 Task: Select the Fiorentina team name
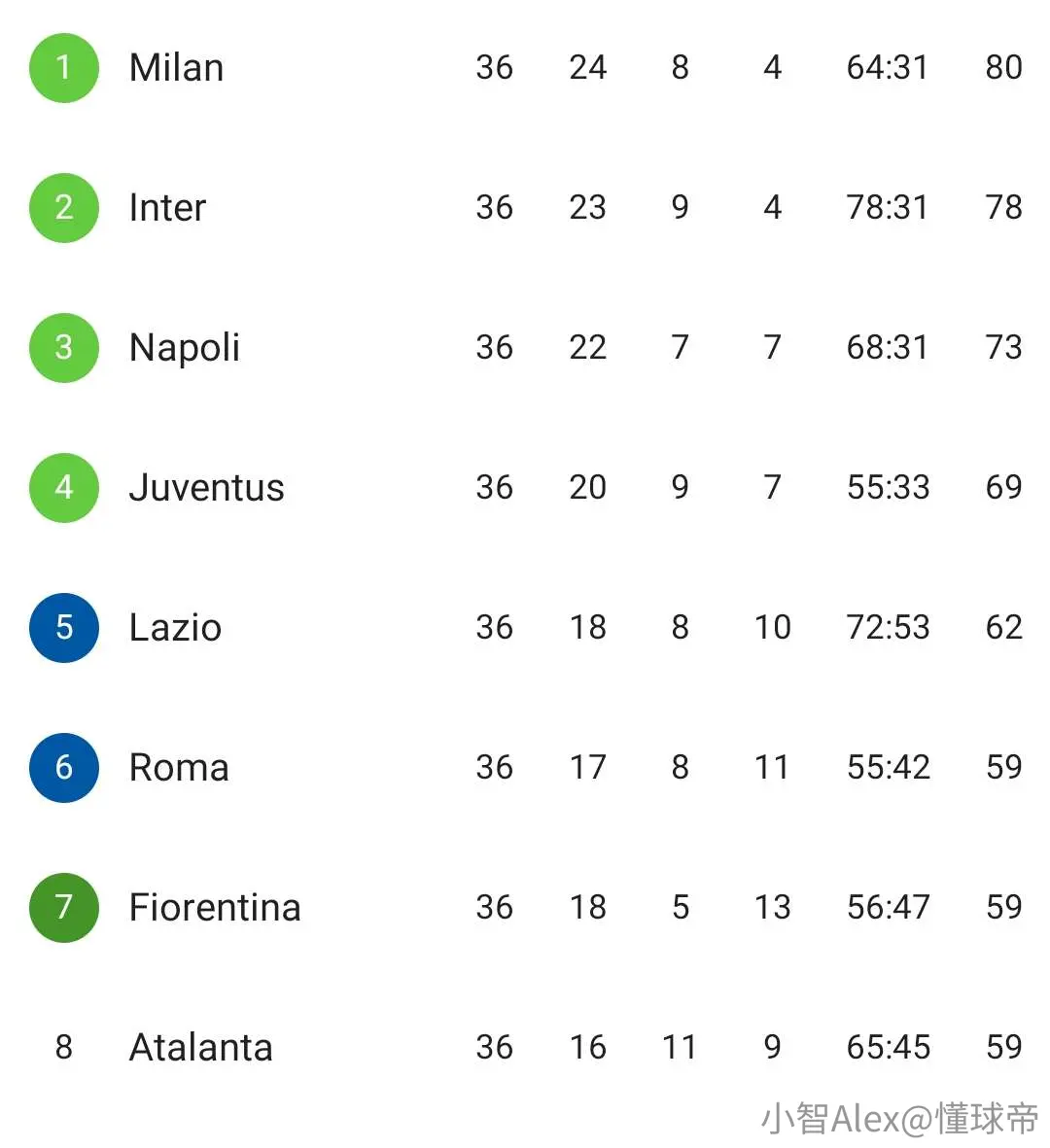[215, 907]
